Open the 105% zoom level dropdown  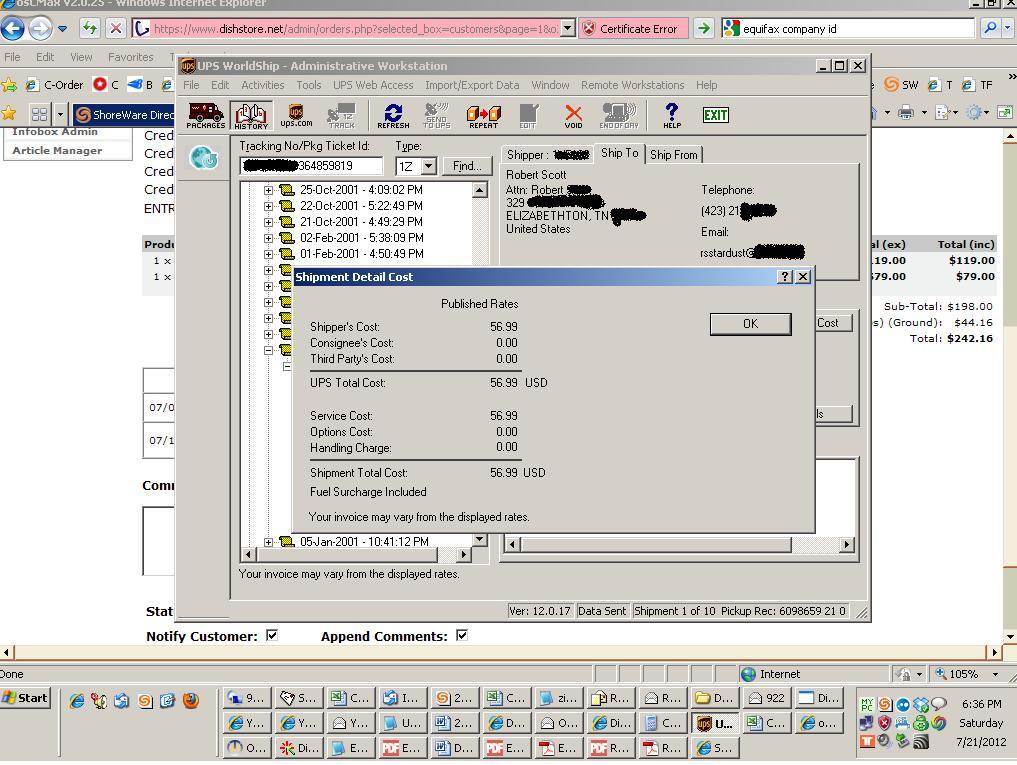click(x=996, y=674)
